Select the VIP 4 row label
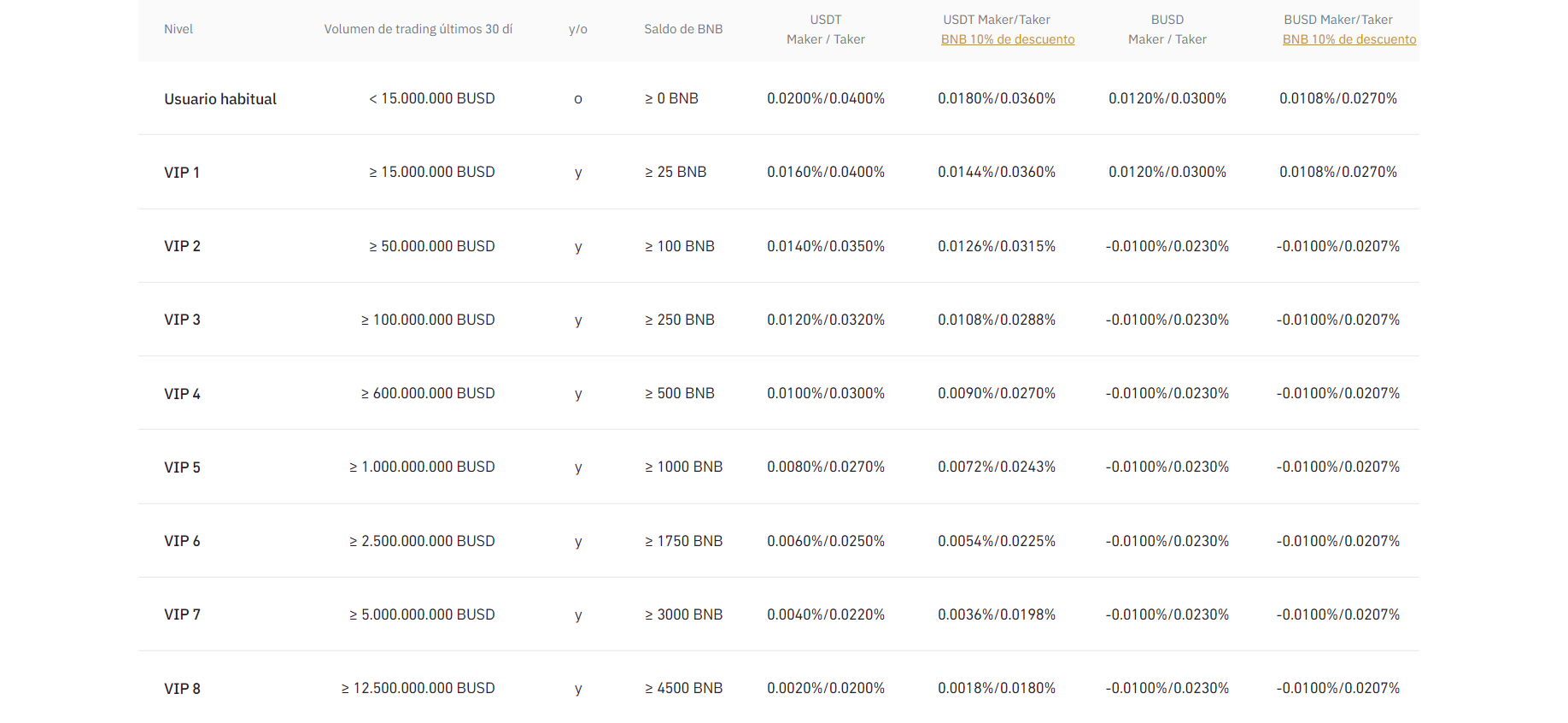1568x723 pixels. 183,394
